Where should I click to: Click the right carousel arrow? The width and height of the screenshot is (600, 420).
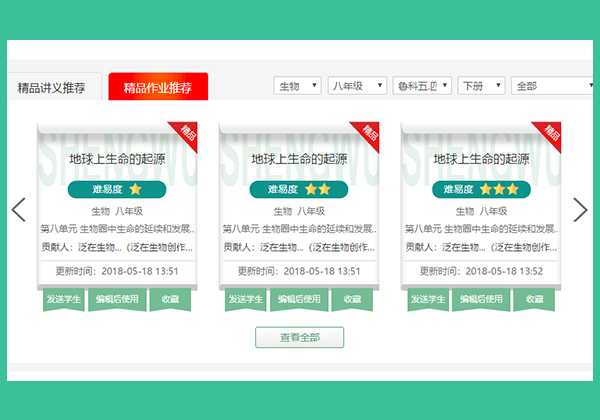tap(580, 210)
